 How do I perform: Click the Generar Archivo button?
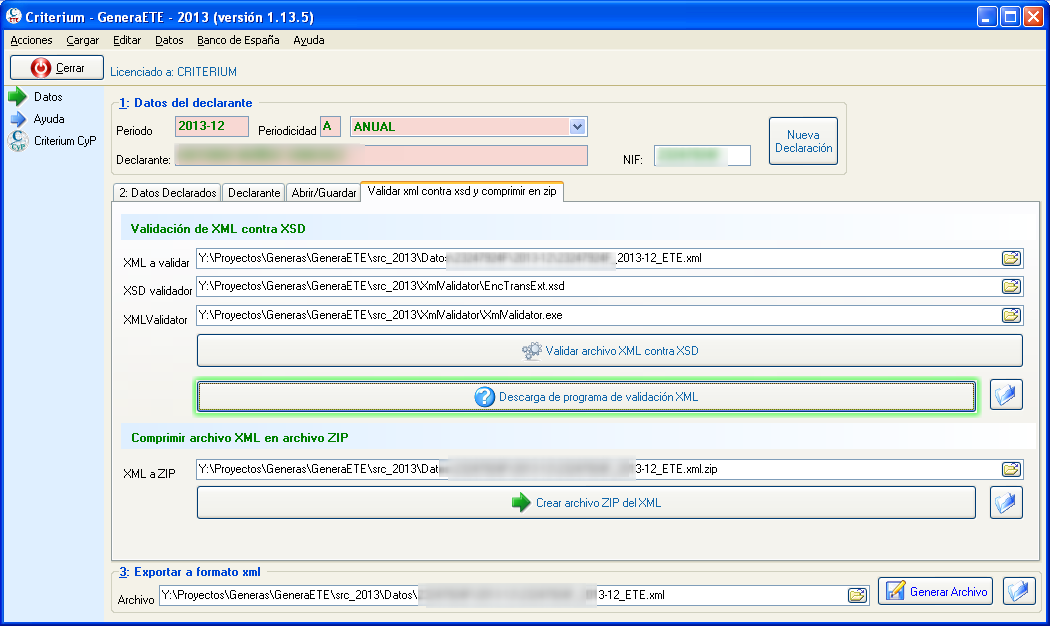point(935,591)
